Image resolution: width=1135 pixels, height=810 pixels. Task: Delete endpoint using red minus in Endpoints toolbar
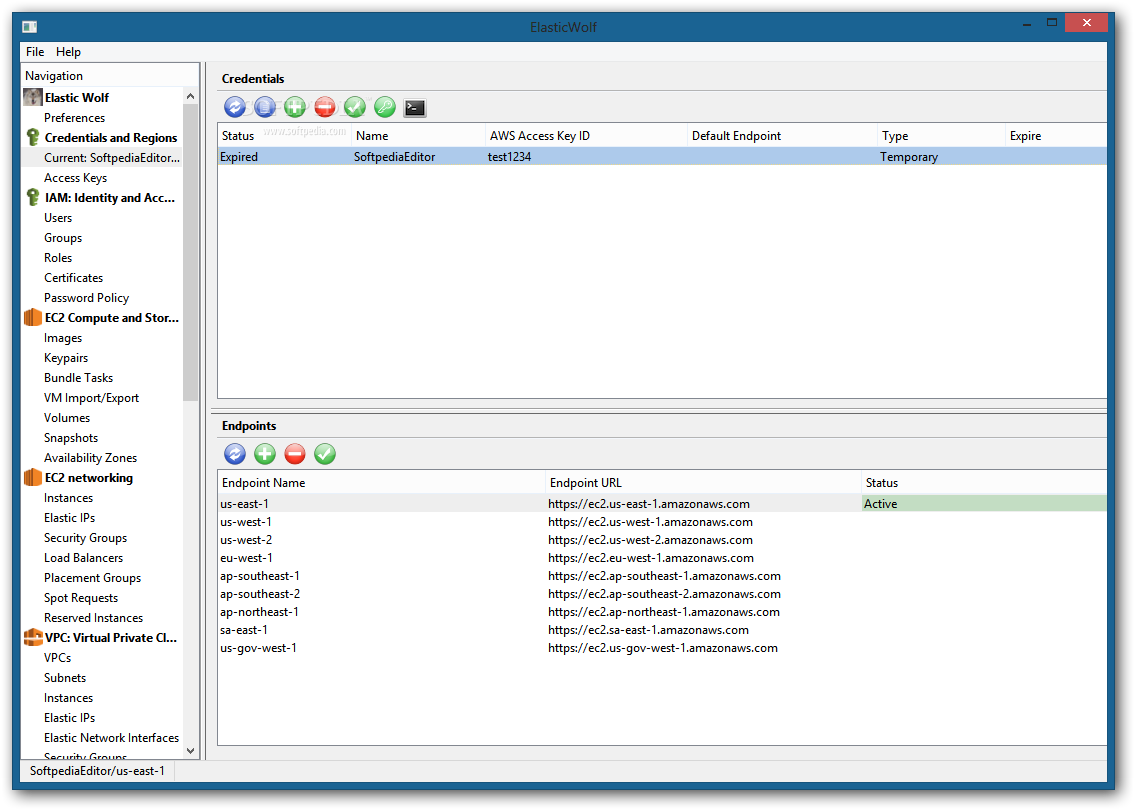(295, 454)
